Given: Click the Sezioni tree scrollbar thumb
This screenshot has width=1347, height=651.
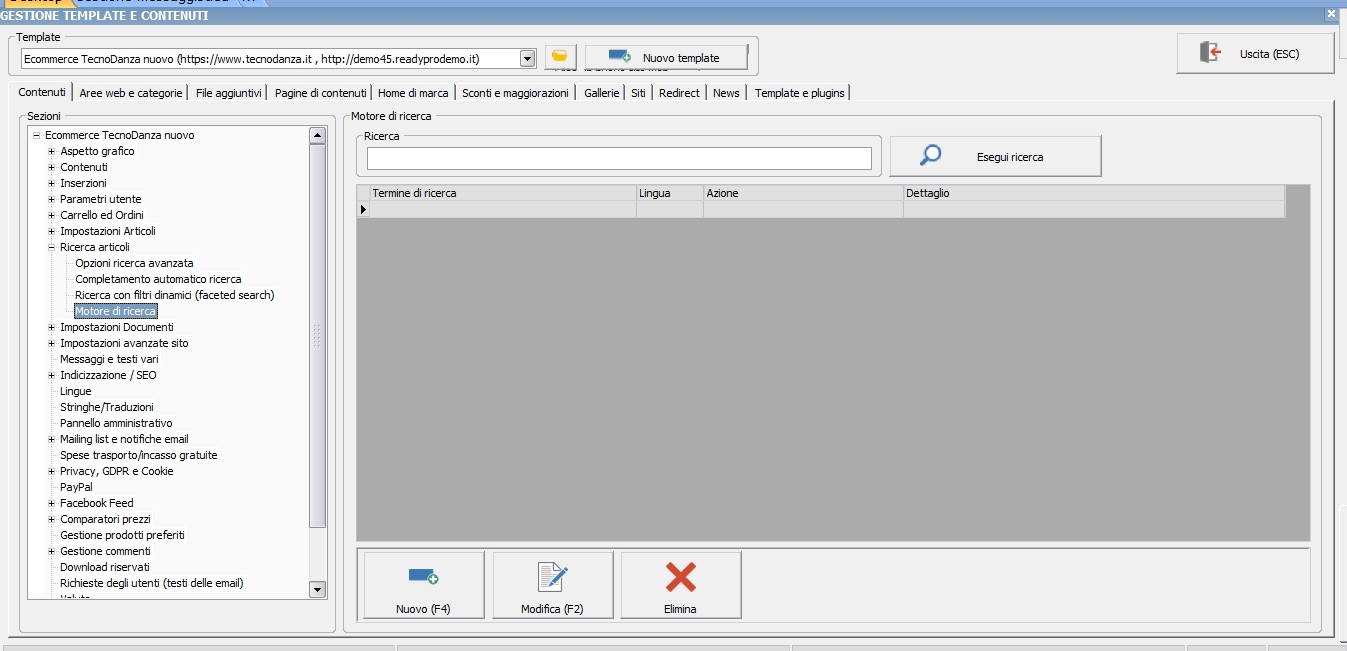Looking at the screenshot, I should [318, 336].
